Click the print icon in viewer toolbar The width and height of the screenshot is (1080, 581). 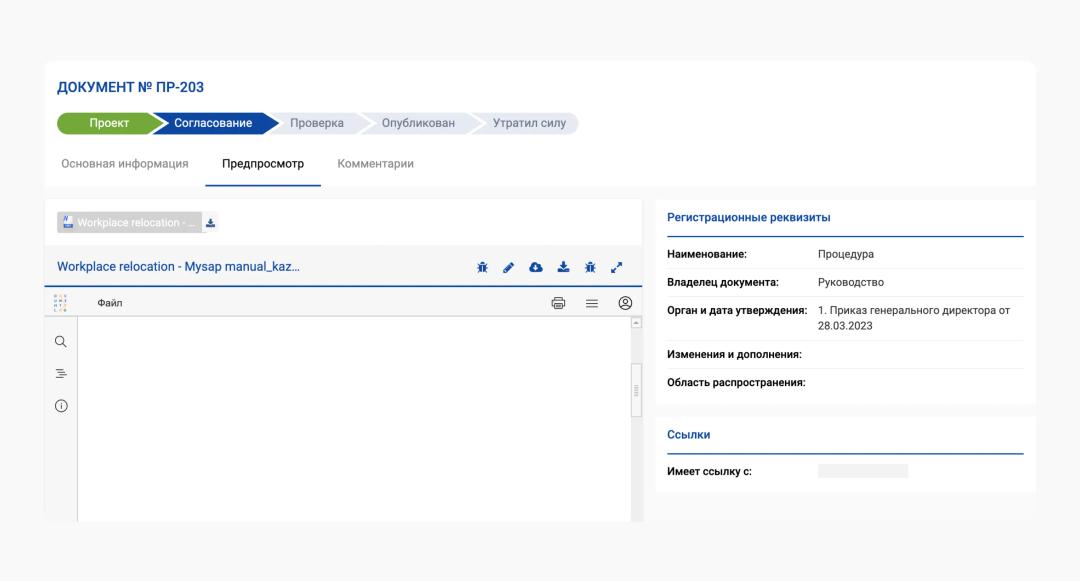click(x=558, y=303)
